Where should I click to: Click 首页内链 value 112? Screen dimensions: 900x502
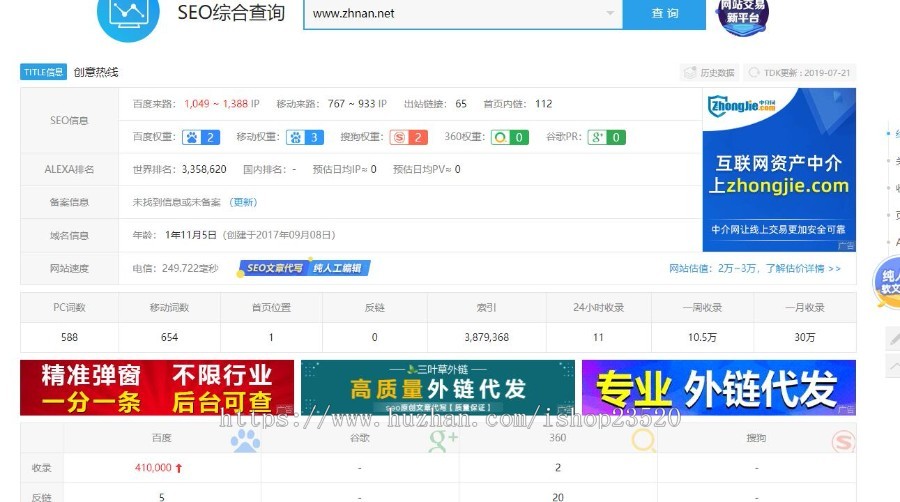pyautogui.click(x=544, y=104)
